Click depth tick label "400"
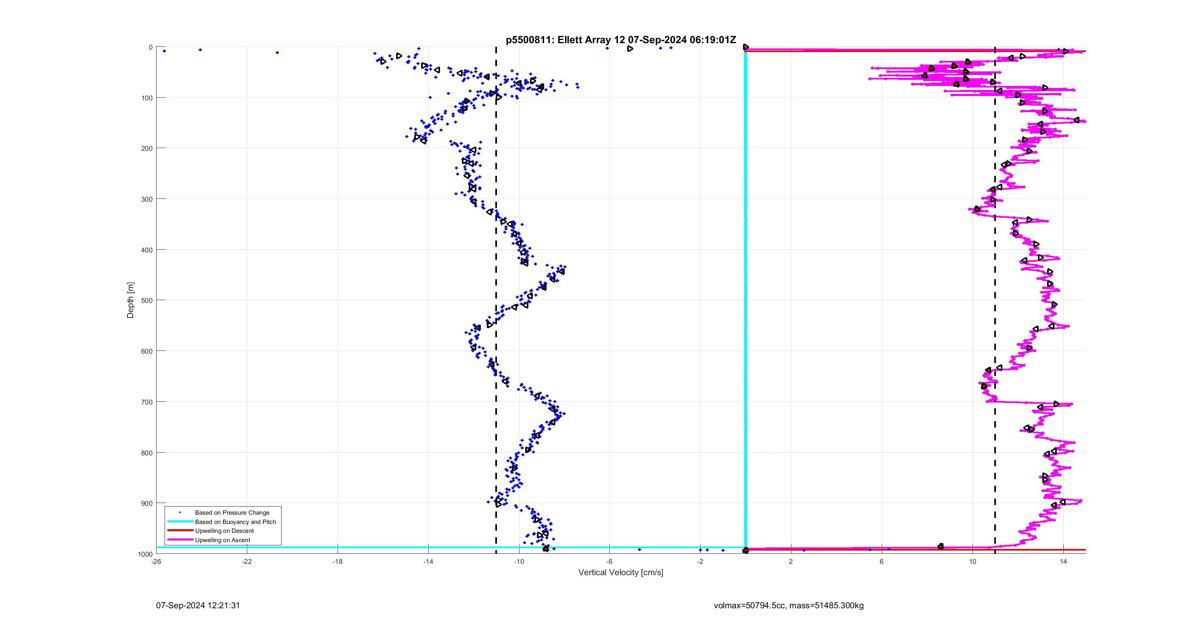 point(146,250)
